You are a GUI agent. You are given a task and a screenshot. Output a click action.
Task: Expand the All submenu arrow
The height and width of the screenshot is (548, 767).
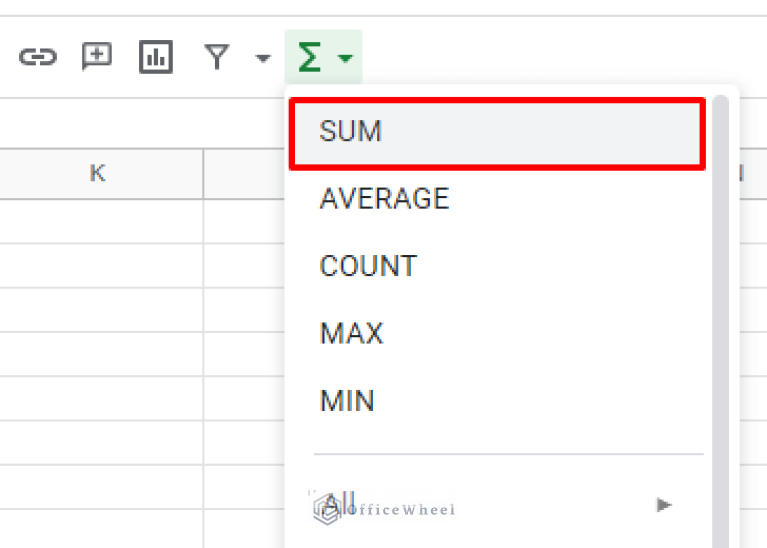664,505
